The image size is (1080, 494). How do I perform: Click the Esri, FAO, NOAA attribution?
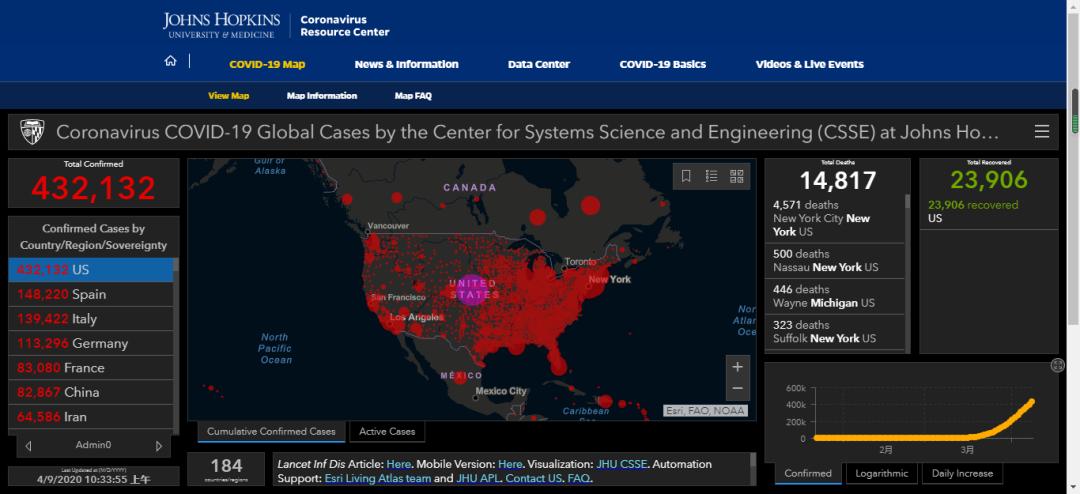[x=705, y=411]
